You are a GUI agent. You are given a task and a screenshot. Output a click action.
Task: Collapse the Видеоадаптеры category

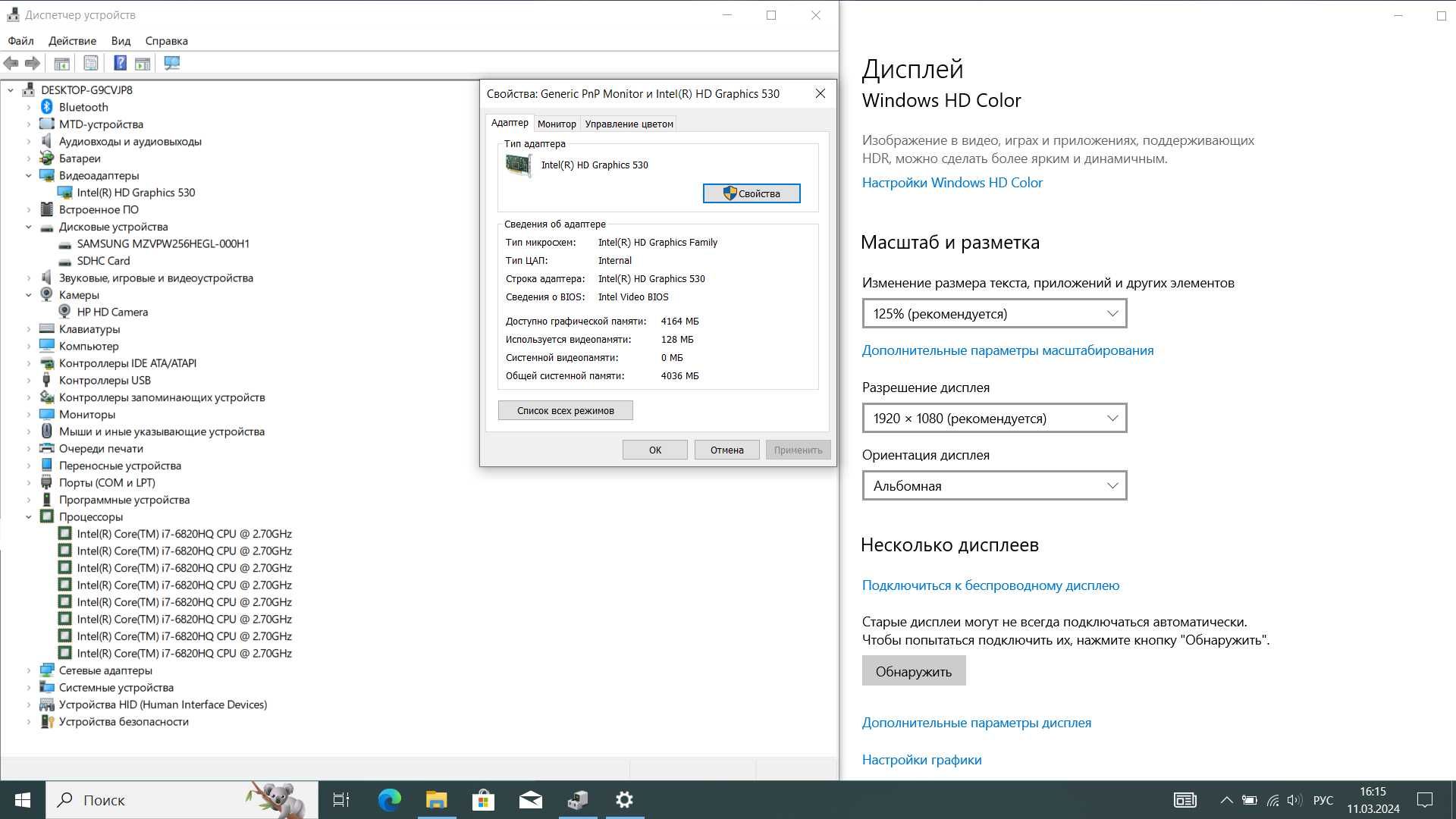click(29, 175)
